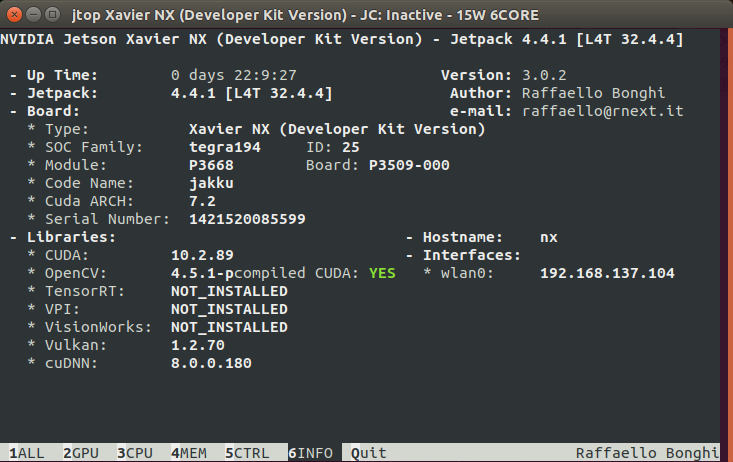Go to the 4MEM tab

pyautogui.click(x=189, y=453)
